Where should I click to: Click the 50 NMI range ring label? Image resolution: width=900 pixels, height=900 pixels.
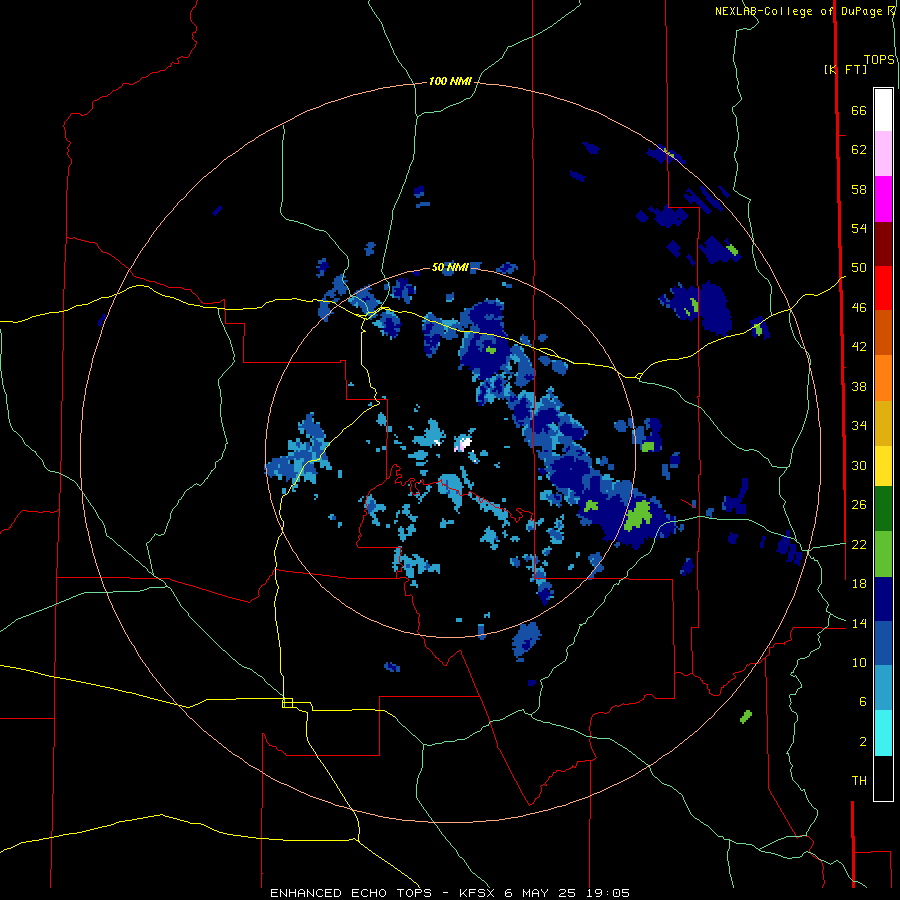click(x=450, y=267)
